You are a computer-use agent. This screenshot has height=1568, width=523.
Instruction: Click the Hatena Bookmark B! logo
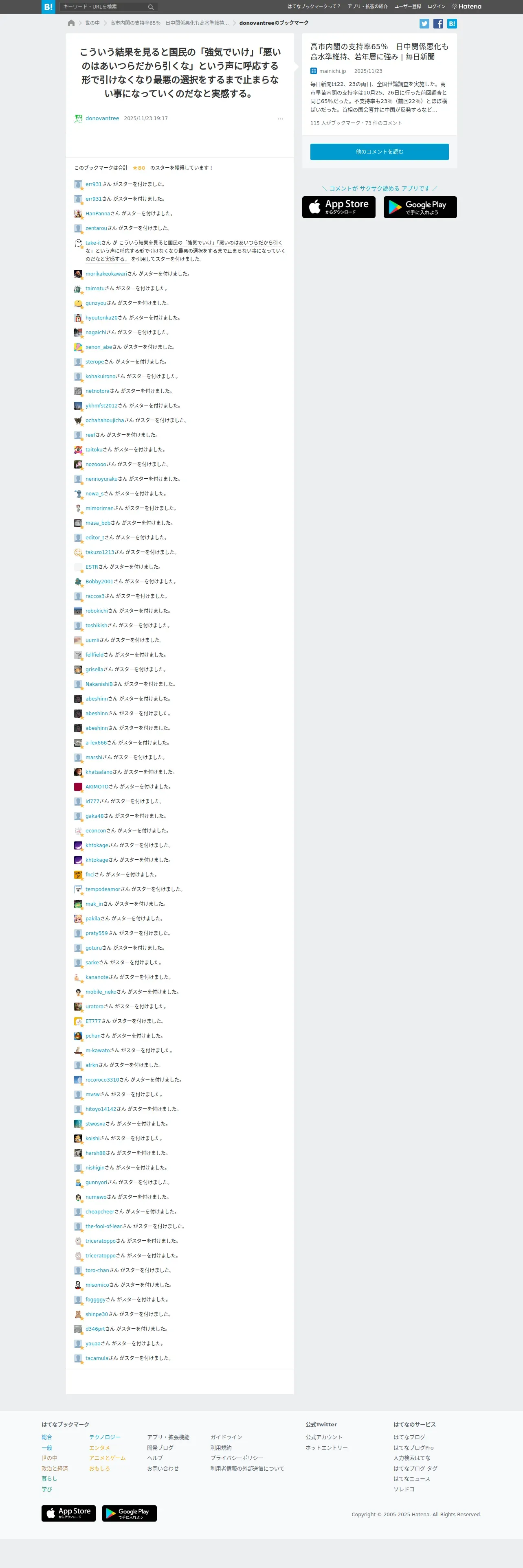tap(48, 7)
